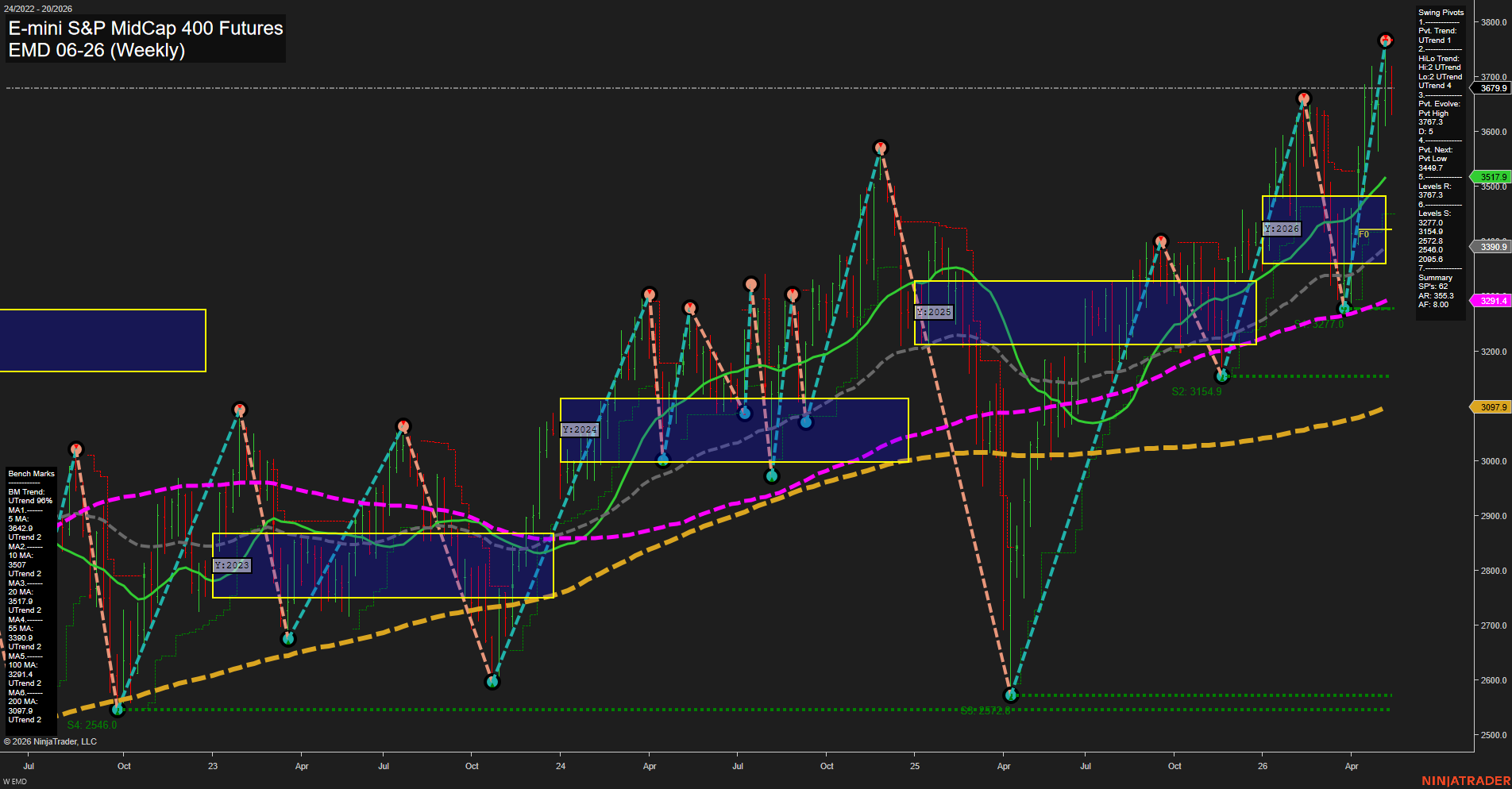Click the EMD 06-26 (Weekly) subtitle
The height and width of the screenshot is (789, 1512).
click(x=97, y=50)
